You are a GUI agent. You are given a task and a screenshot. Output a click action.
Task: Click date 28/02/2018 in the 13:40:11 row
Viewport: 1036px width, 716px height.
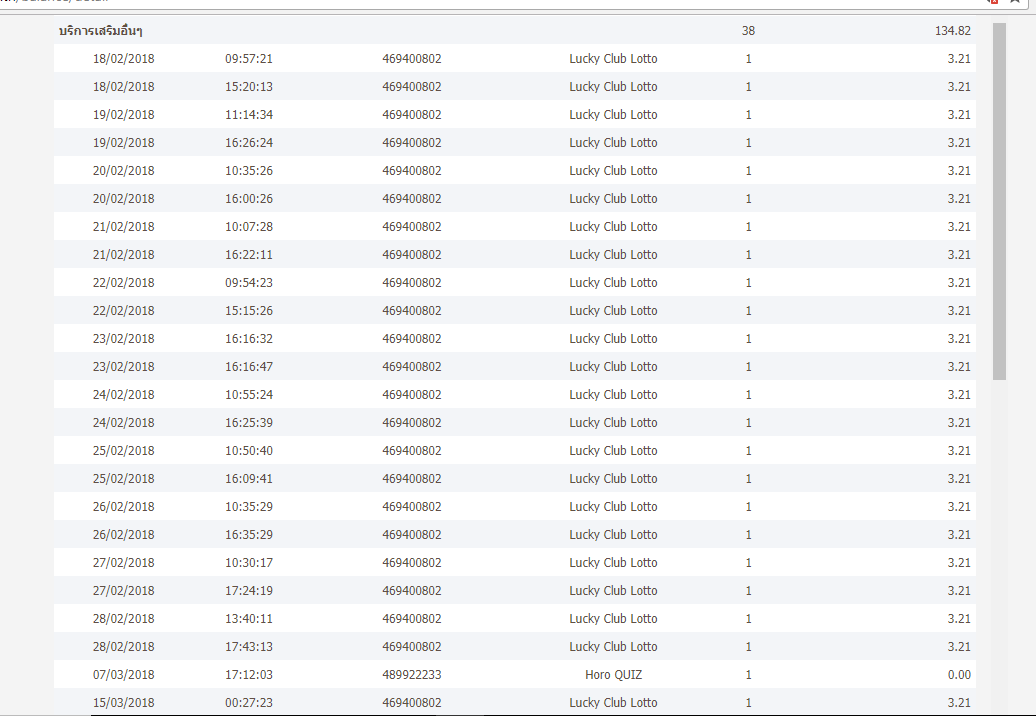pyautogui.click(x=124, y=619)
